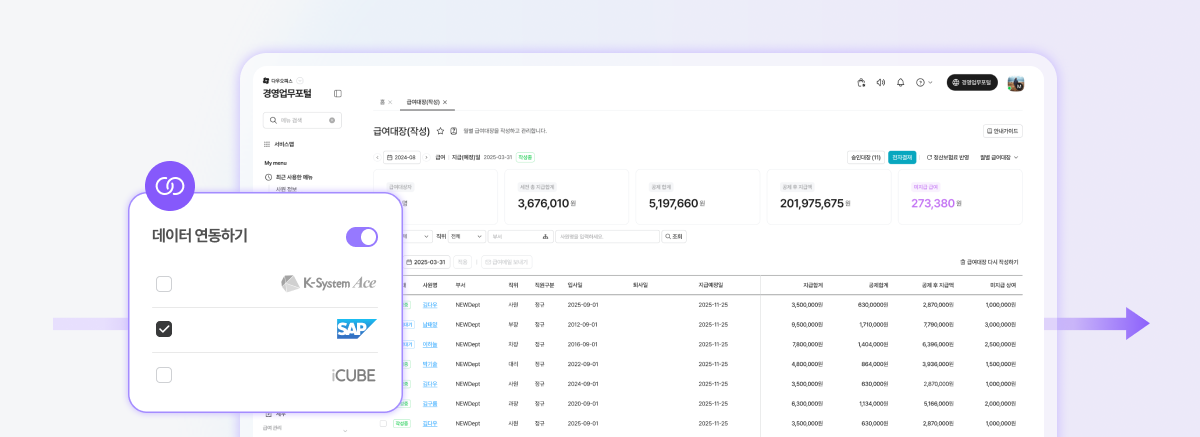Expand the 월별 급여대장 dropdown
Image resolution: width=1200 pixels, height=437 pixels.
(x=999, y=157)
